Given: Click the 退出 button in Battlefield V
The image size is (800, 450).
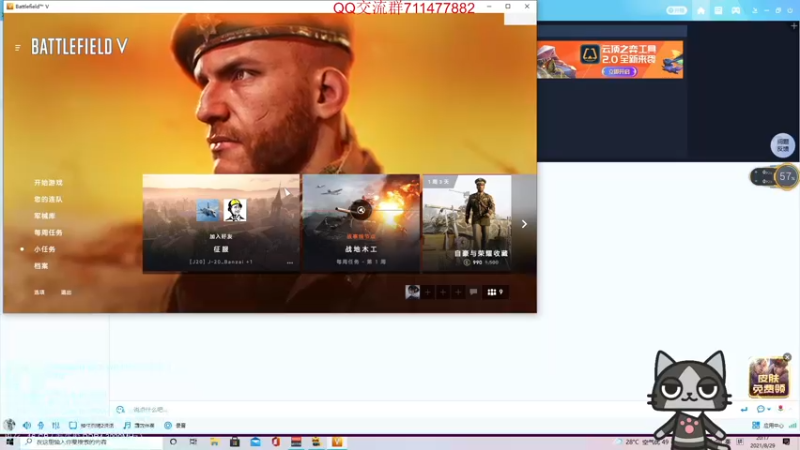Looking at the screenshot, I should (66, 292).
